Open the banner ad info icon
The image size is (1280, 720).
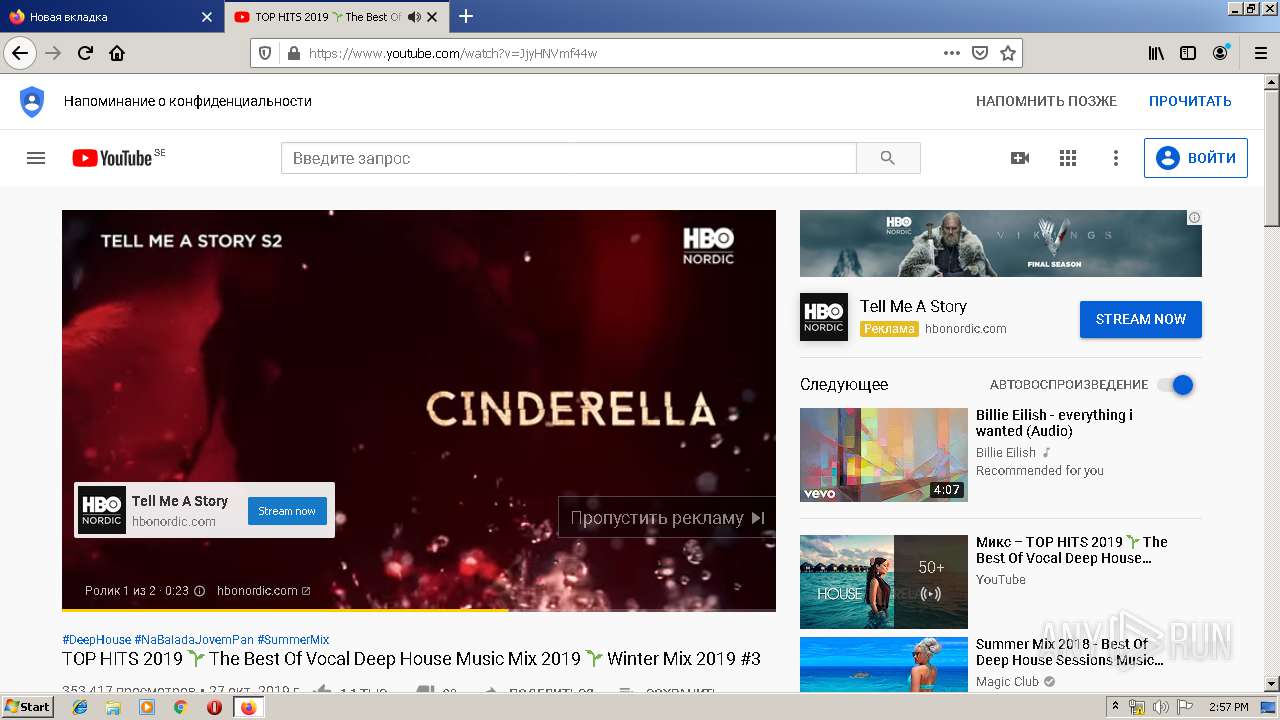[x=1194, y=217]
